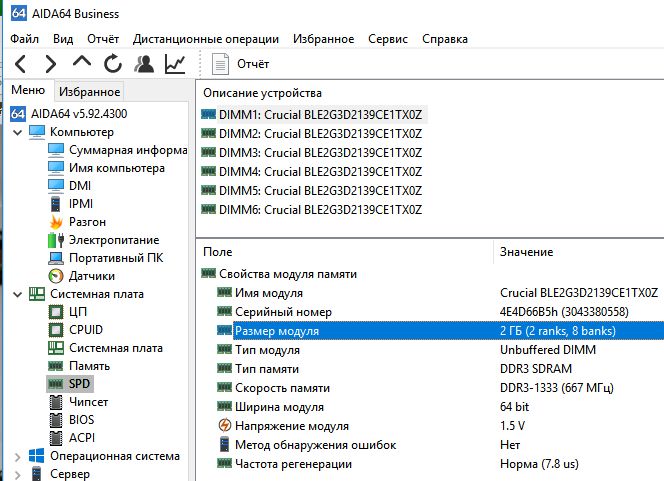Click the ЦП processor icon

[56, 312]
